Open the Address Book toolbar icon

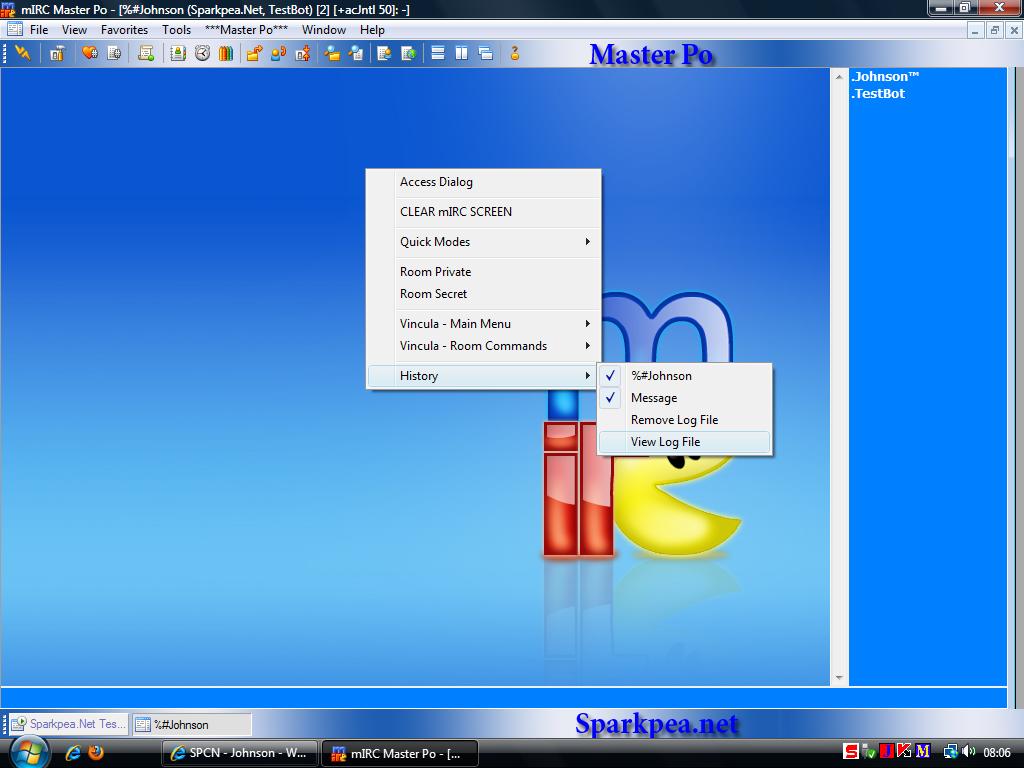coord(178,54)
